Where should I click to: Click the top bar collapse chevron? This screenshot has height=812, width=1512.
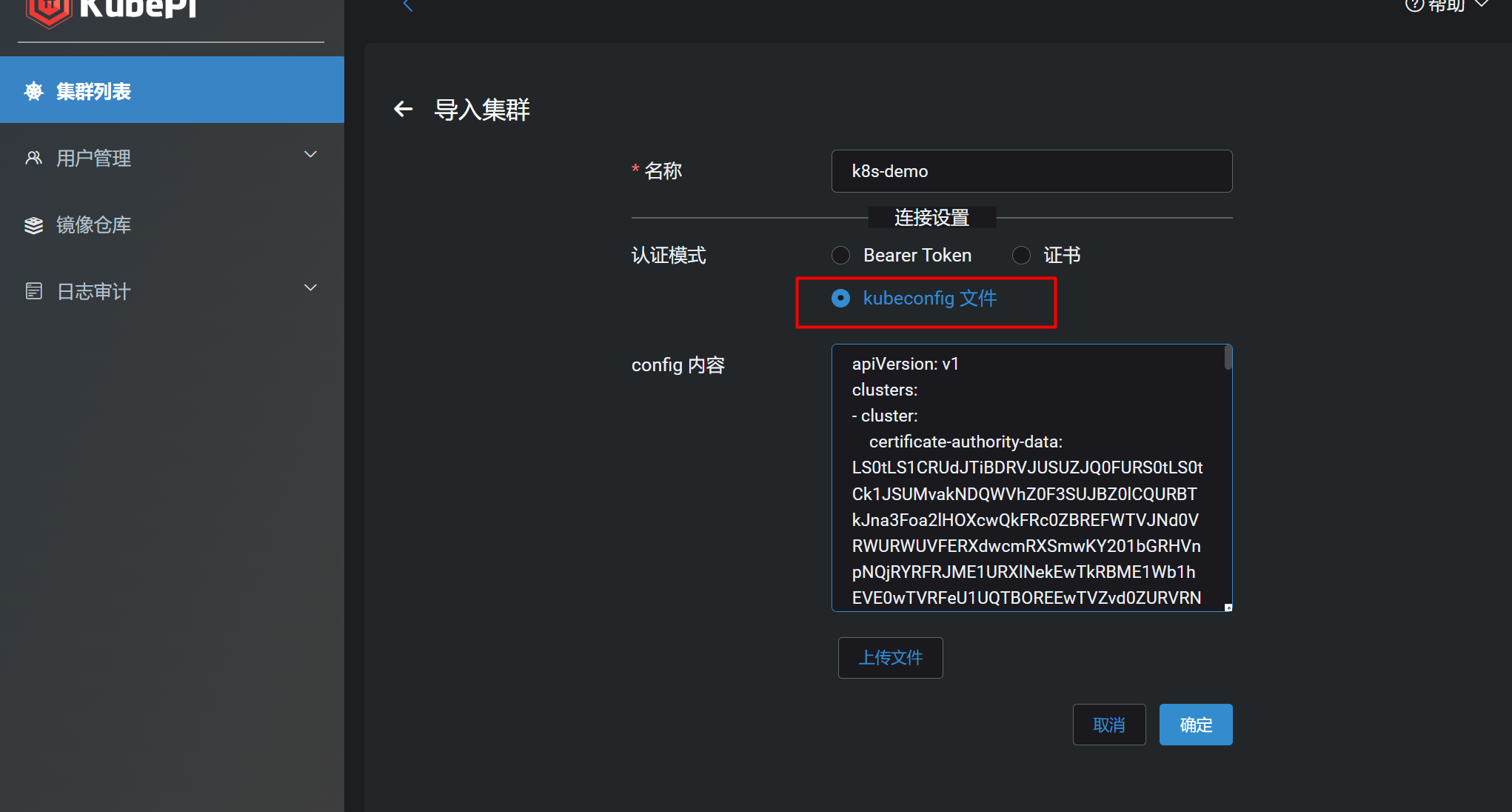click(407, 6)
